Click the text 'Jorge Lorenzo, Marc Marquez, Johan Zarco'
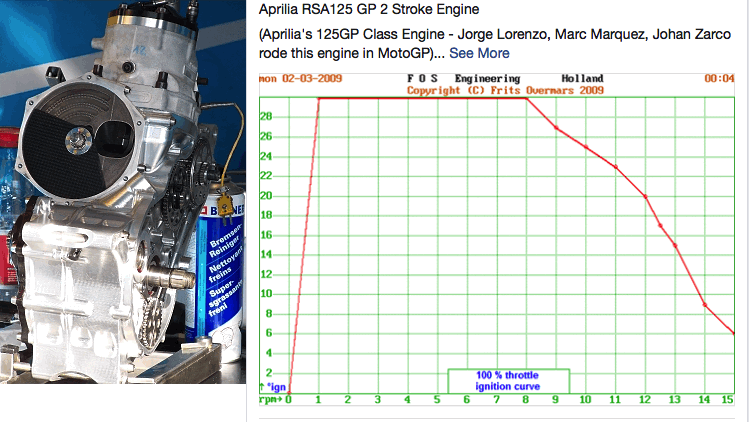The height and width of the screenshot is (425, 750). click(595, 34)
